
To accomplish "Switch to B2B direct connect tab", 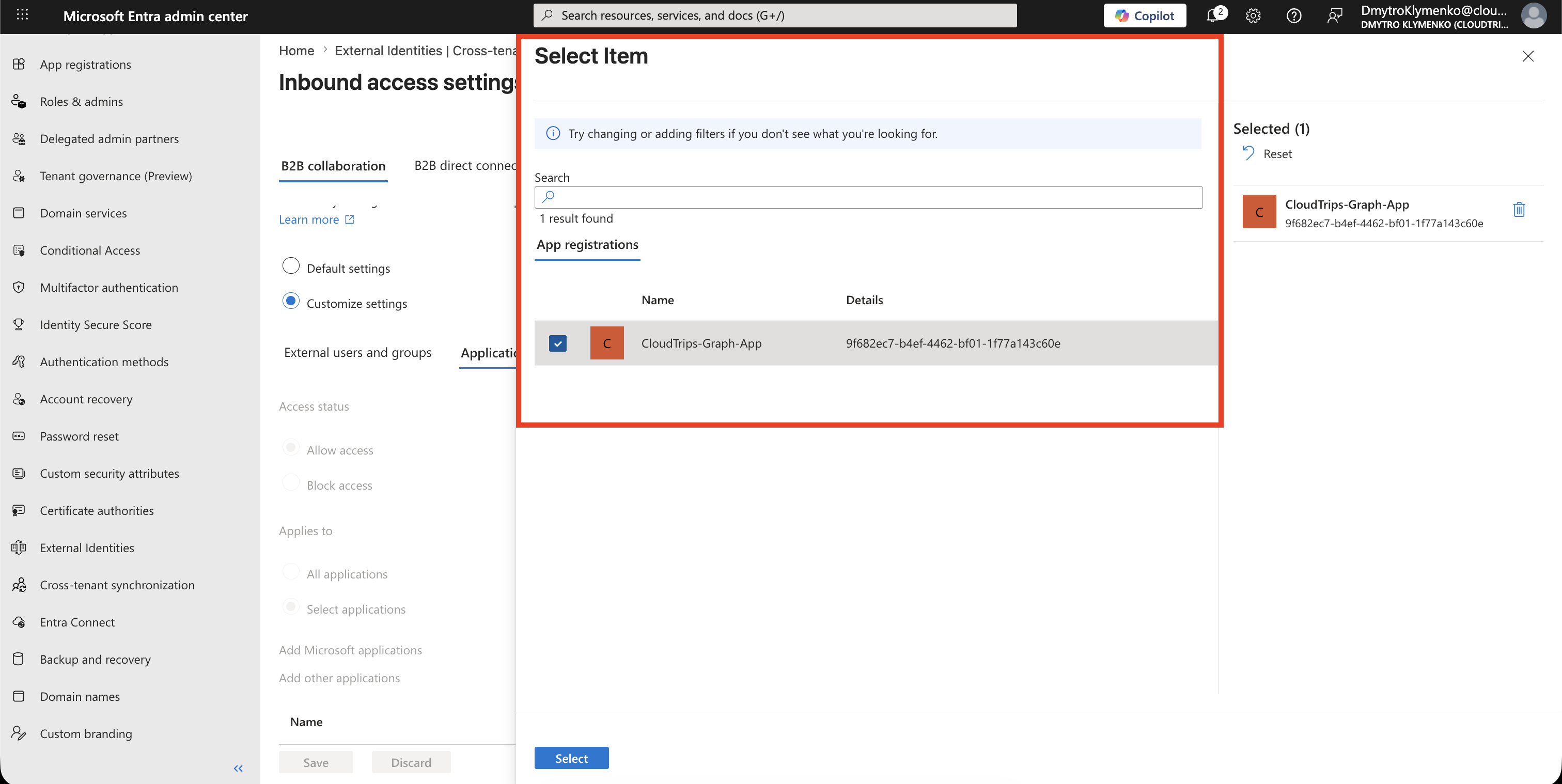I will click(x=465, y=166).
